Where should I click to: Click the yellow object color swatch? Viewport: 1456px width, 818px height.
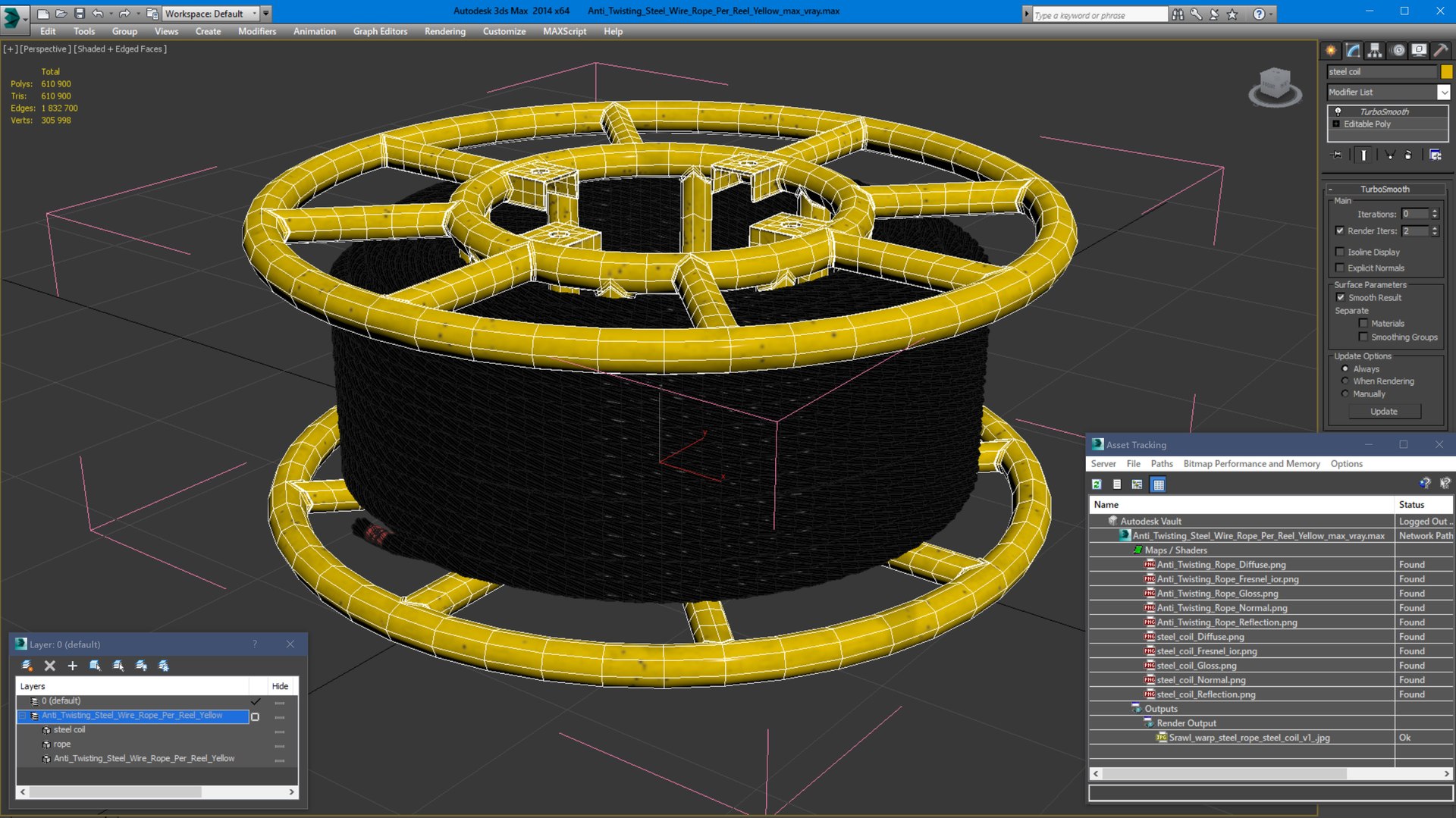(1446, 72)
